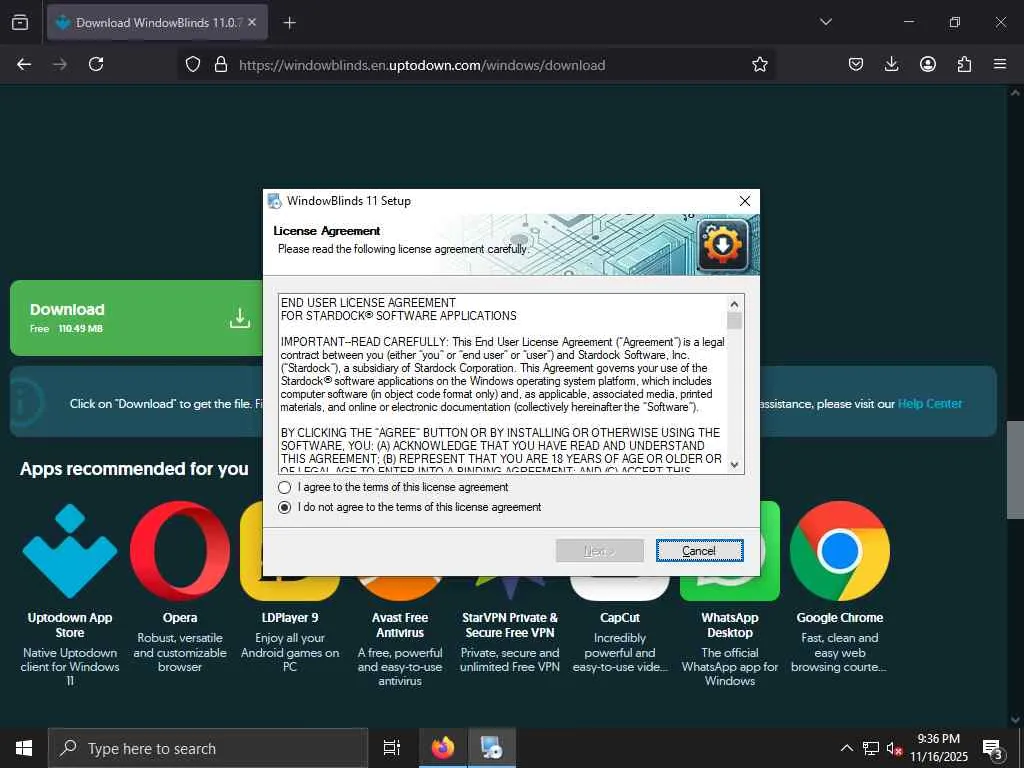Open the Avast Free Antivirus title link
Image resolution: width=1024 pixels, height=768 pixels.
point(400,625)
